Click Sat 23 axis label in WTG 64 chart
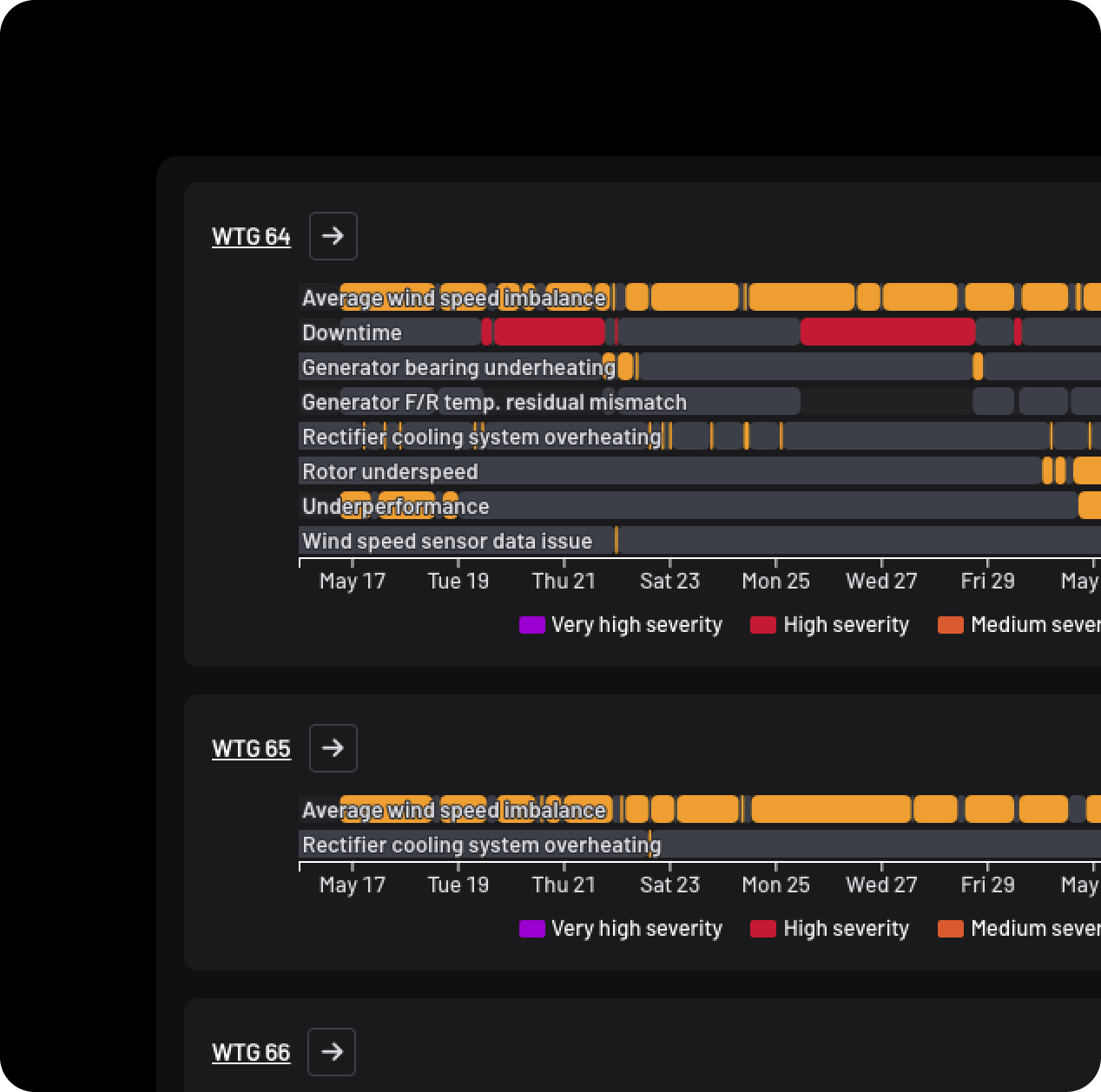This screenshot has height=1092, width=1101. click(x=669, y=581)
